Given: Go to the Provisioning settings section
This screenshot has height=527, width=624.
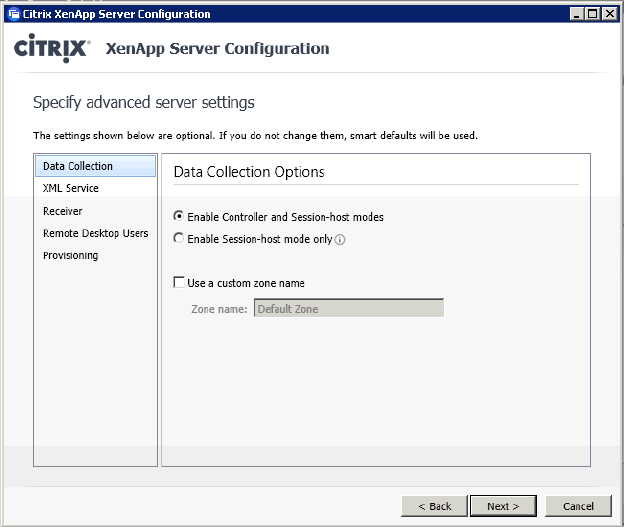Looking at the screenshot, I should tap(70, 255).
